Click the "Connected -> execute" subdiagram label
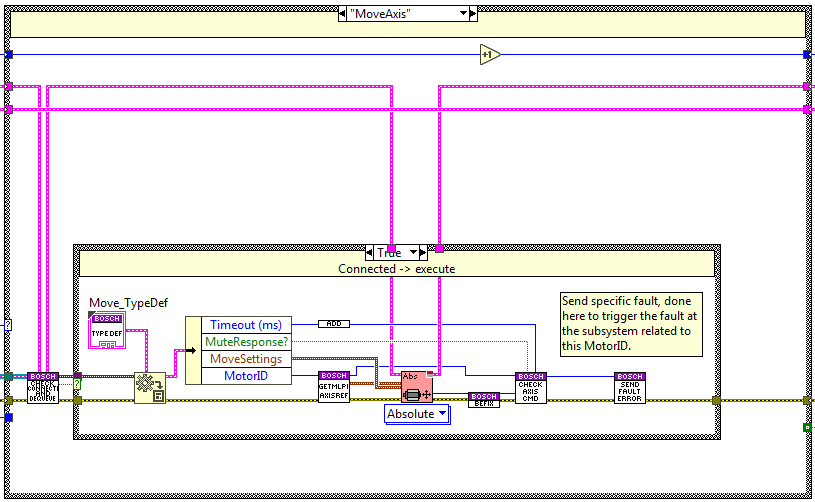Screen dimensions: 815x502 point(397,269)
